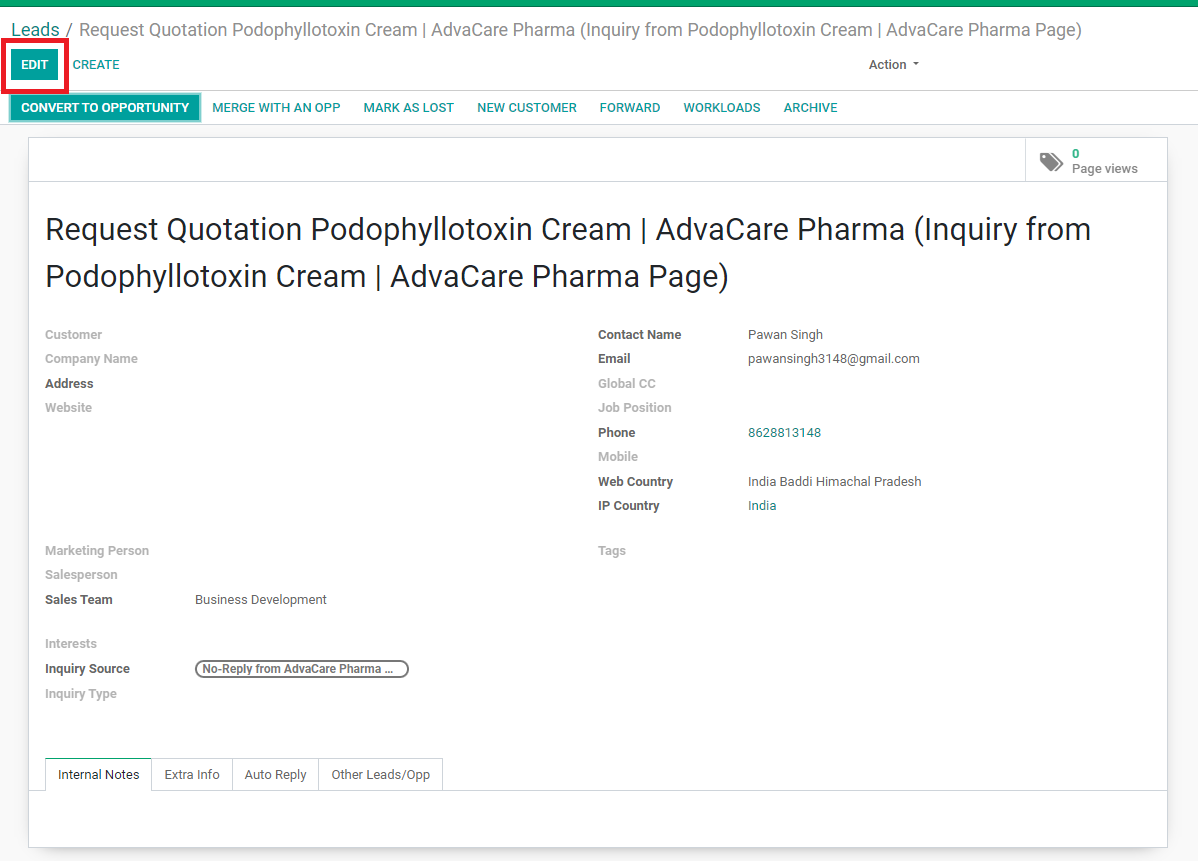
Task: Click the Mobile field label
Action: [618, 457]
